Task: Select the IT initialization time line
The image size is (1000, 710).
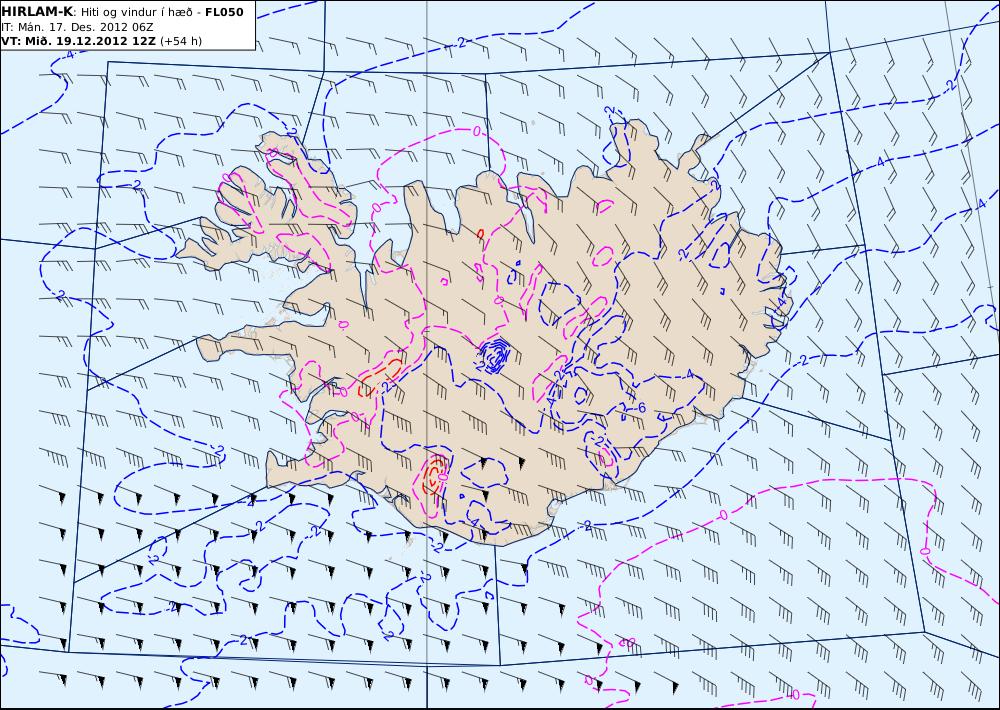Action: point(77,27)
